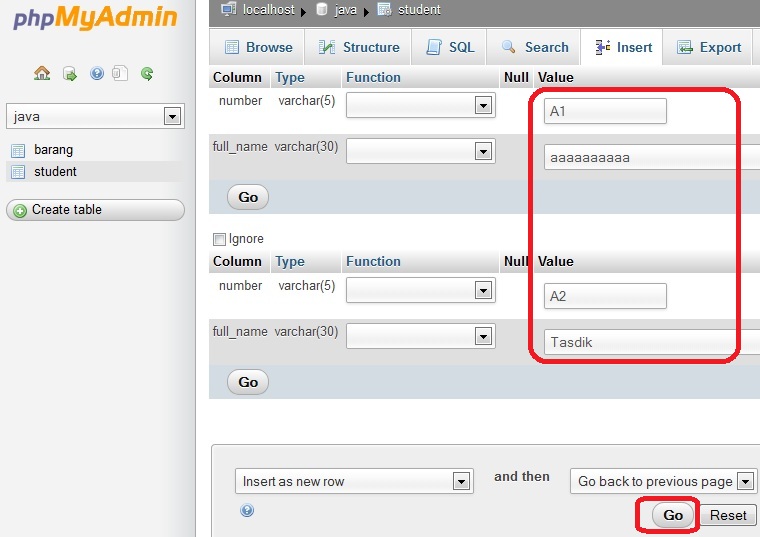The width and height of the screenshot is (760, 537).
Task: Open the query window page icon
Action: (x=120, y=73)
